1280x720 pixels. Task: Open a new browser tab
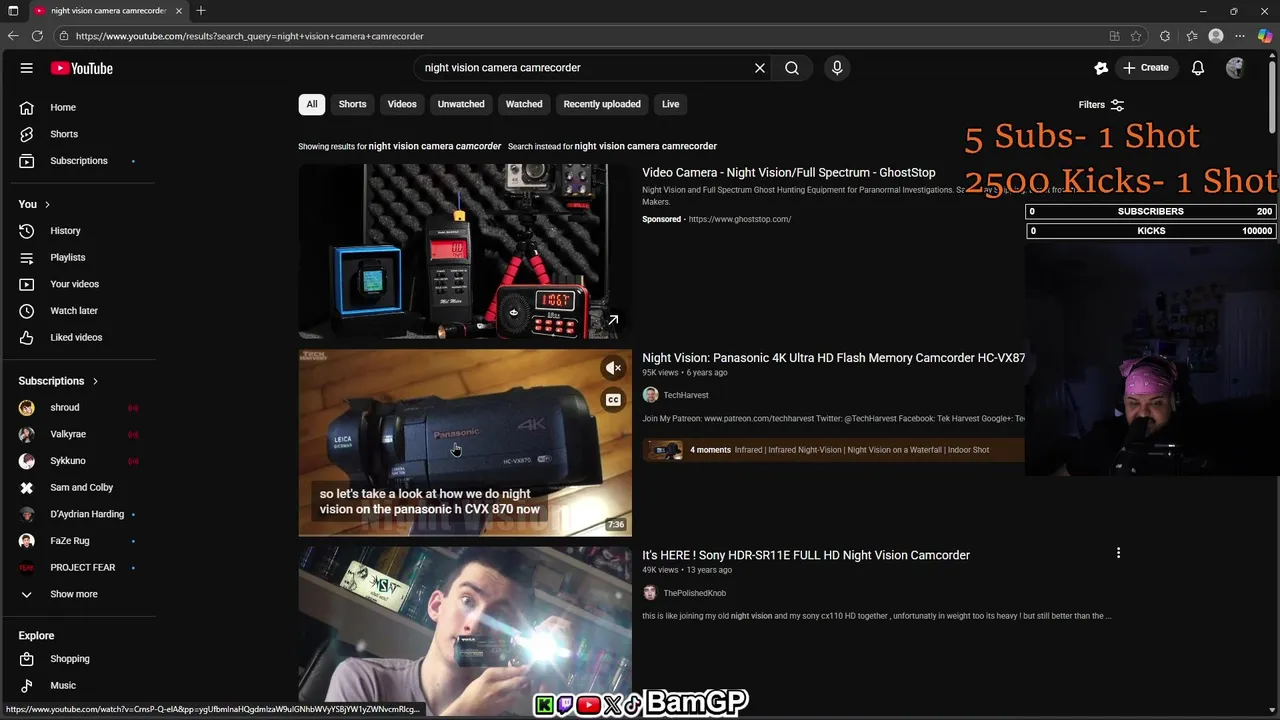point(201,11)
